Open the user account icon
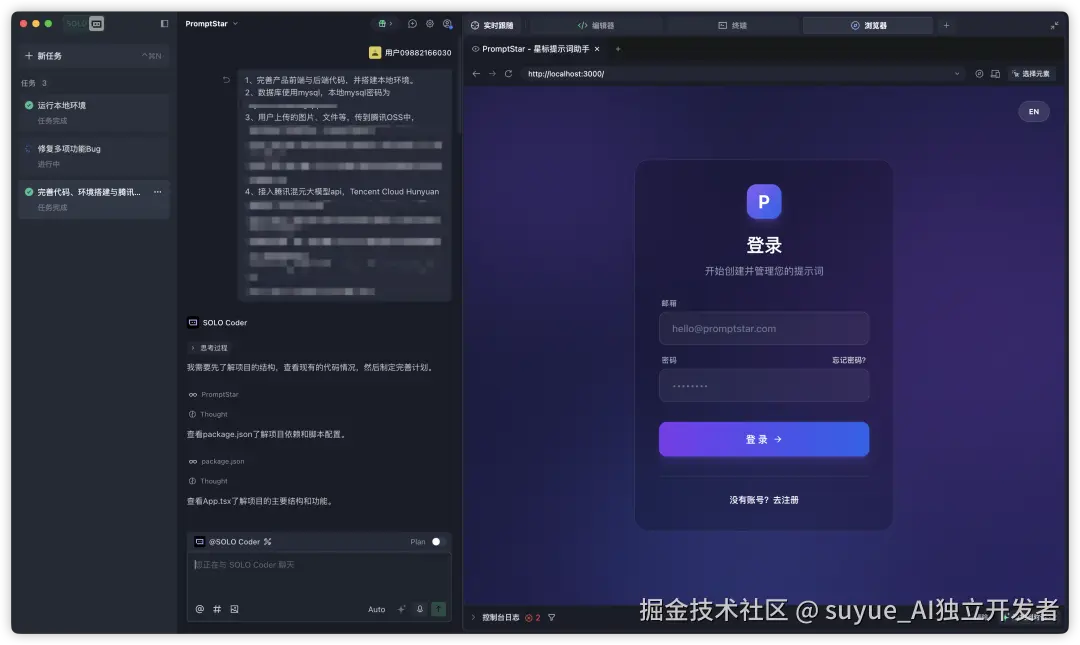1080x645 pixels. pyautogui.click(x=448, y=23)
